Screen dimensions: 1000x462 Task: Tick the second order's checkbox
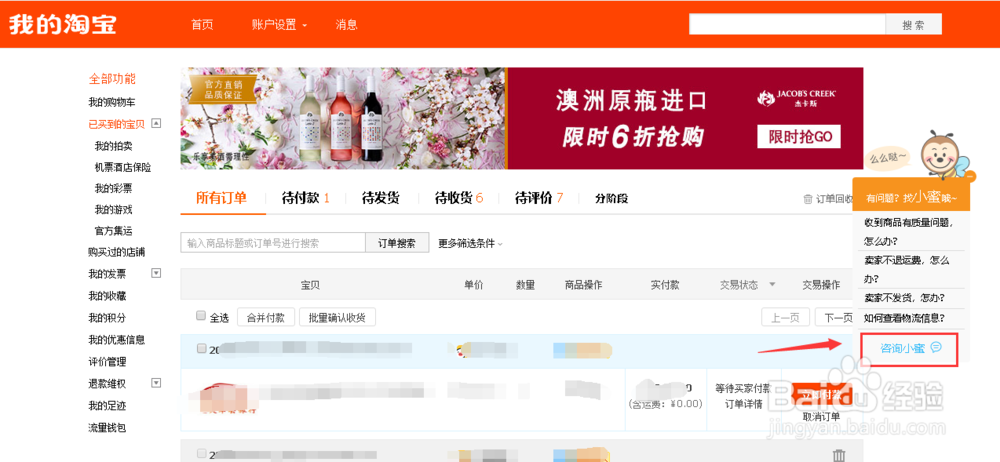[x=201, y=453]
